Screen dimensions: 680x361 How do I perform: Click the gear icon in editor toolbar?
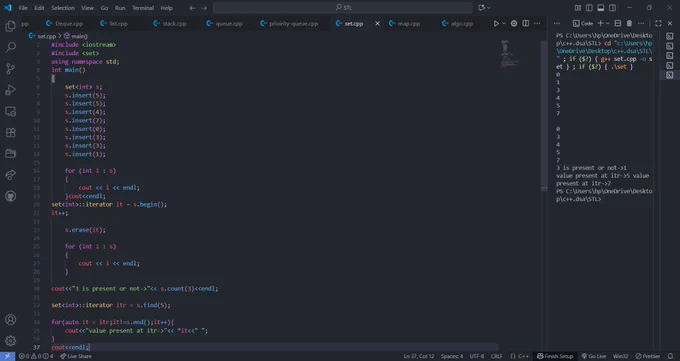point(514,23)
